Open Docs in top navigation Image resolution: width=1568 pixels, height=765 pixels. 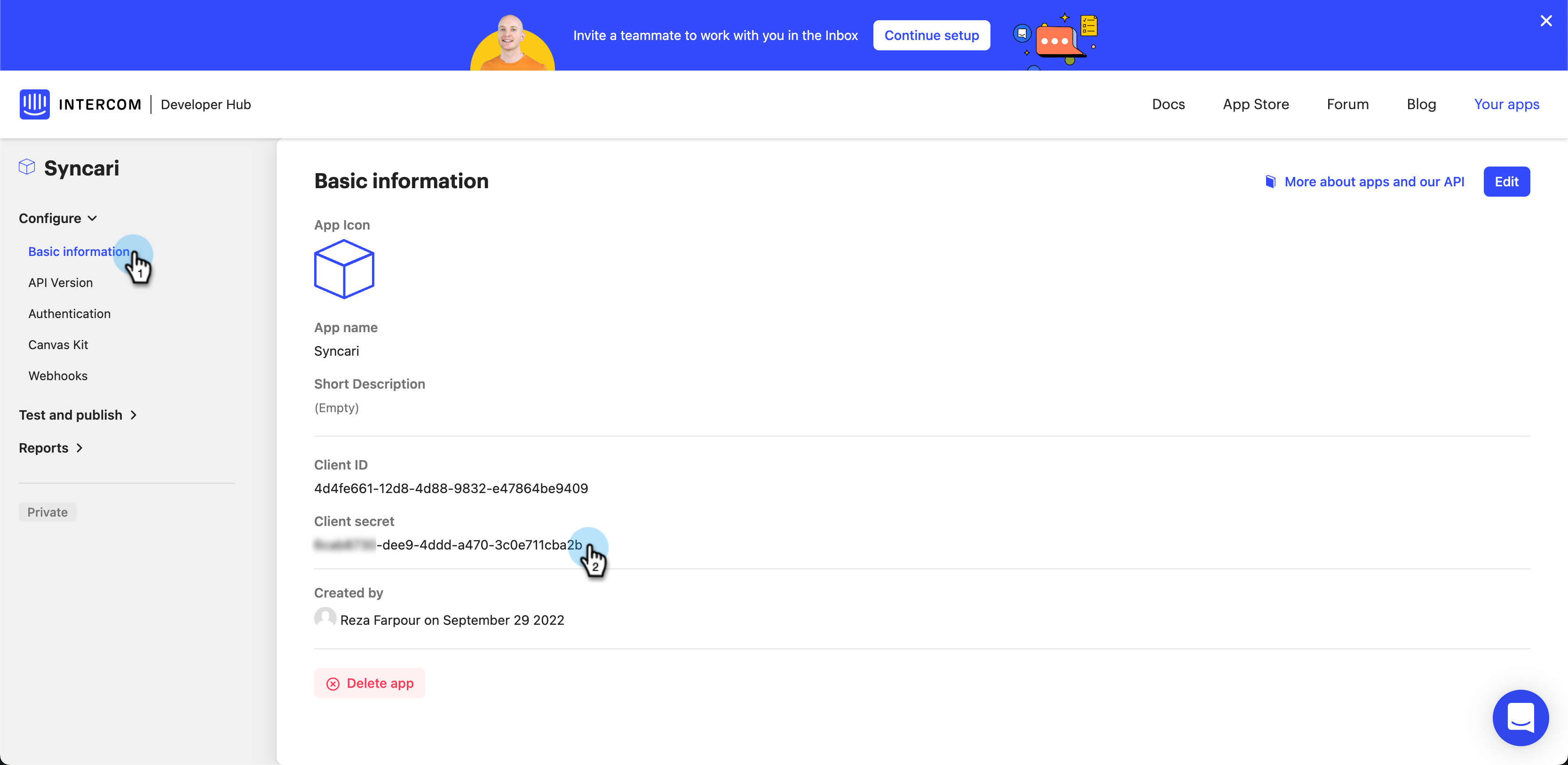pos(1168,104)
